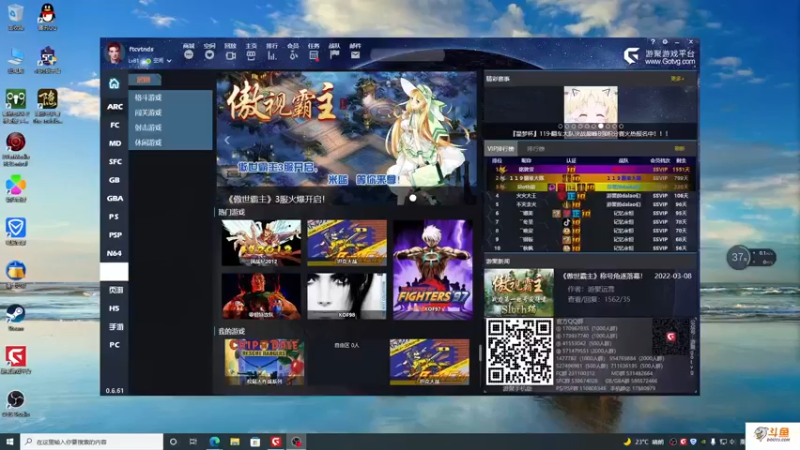Click the 傲视霸主 Sloth news thumbnail
The width and height of the screenshot is (800, 450).
[519, 292]
